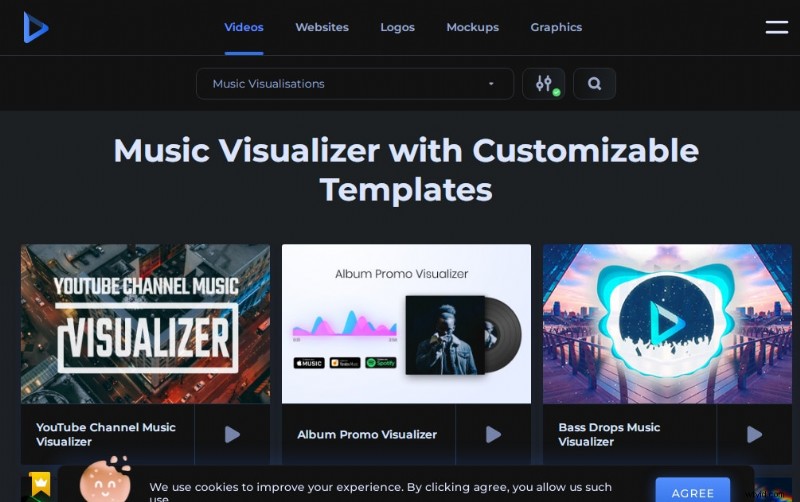Screen dimensions: 800x502
Task: Open the Mockups tab
Action: click(x=472, y=27)
